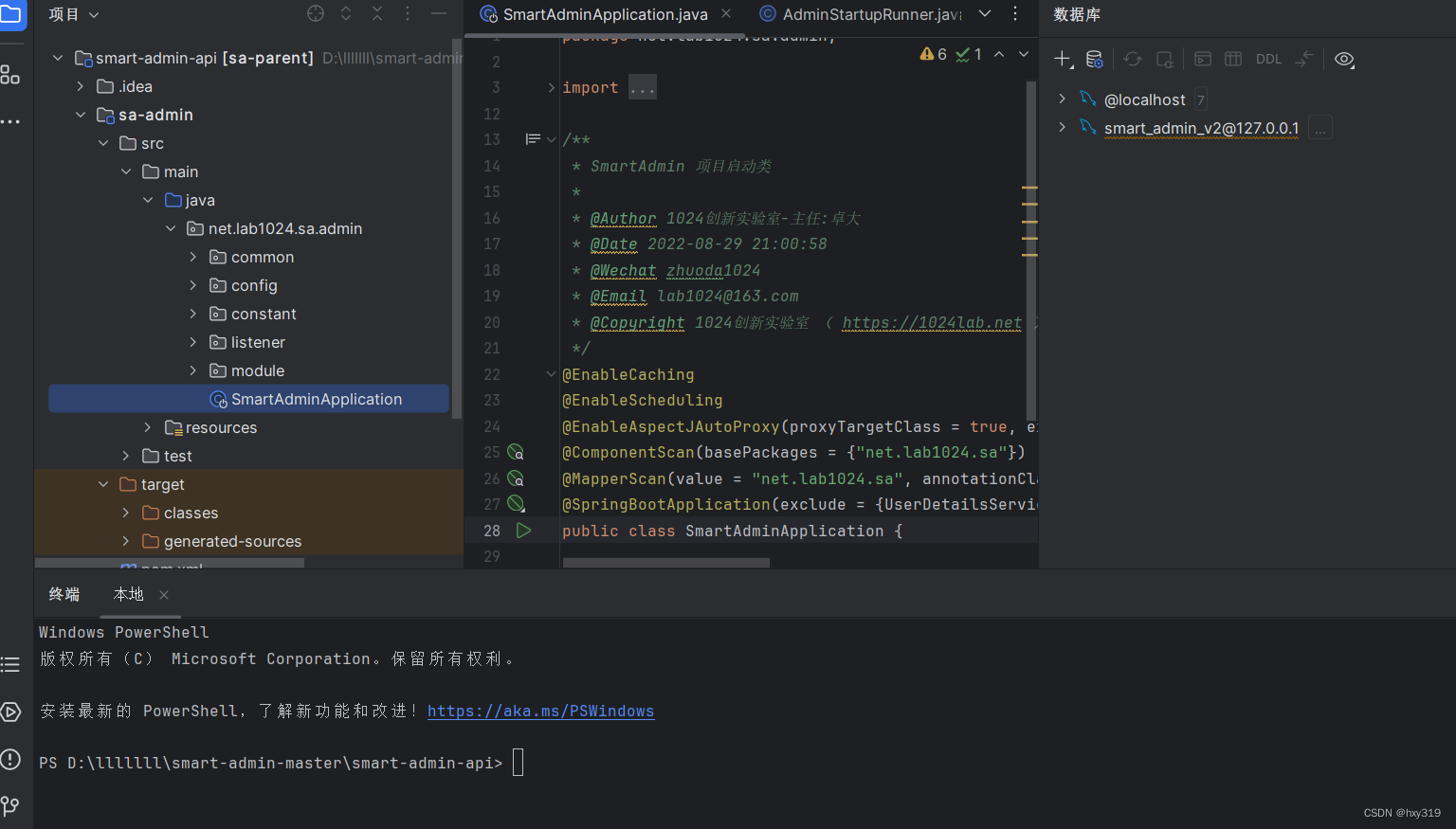Viewport: 1456px width, 829px height.
Task: Select SmartAdminApplication in project tree
Action: [x=249, y=399]
